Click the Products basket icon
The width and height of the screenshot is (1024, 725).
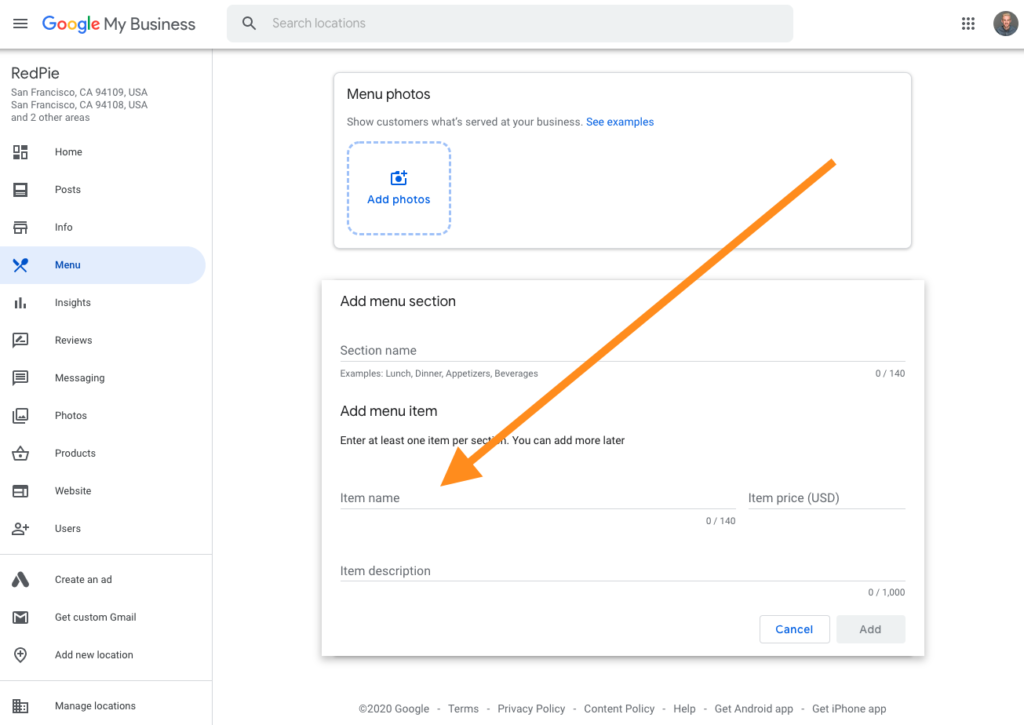[20, 454]
